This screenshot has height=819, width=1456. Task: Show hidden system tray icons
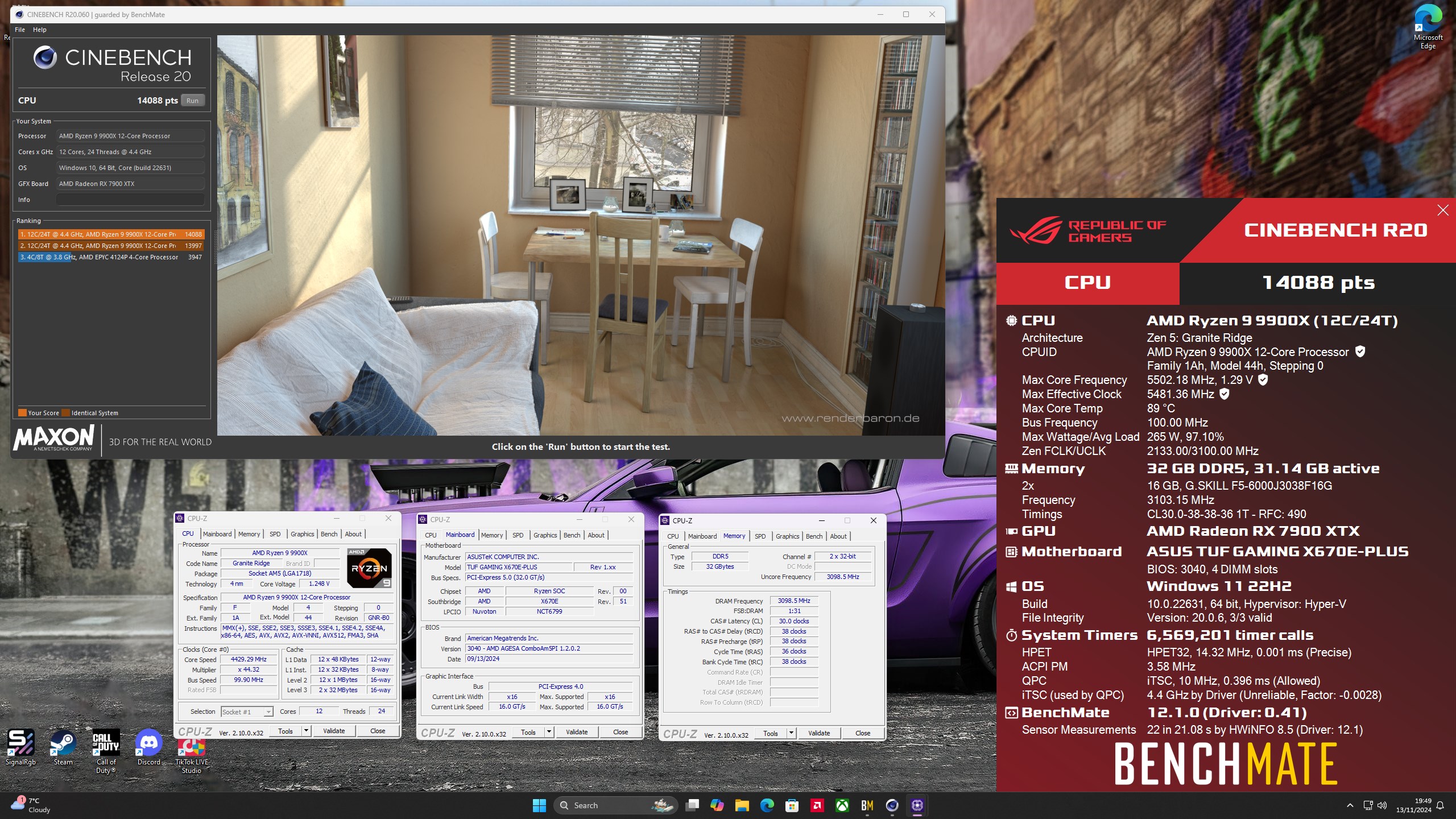(x=1350, y=805)
